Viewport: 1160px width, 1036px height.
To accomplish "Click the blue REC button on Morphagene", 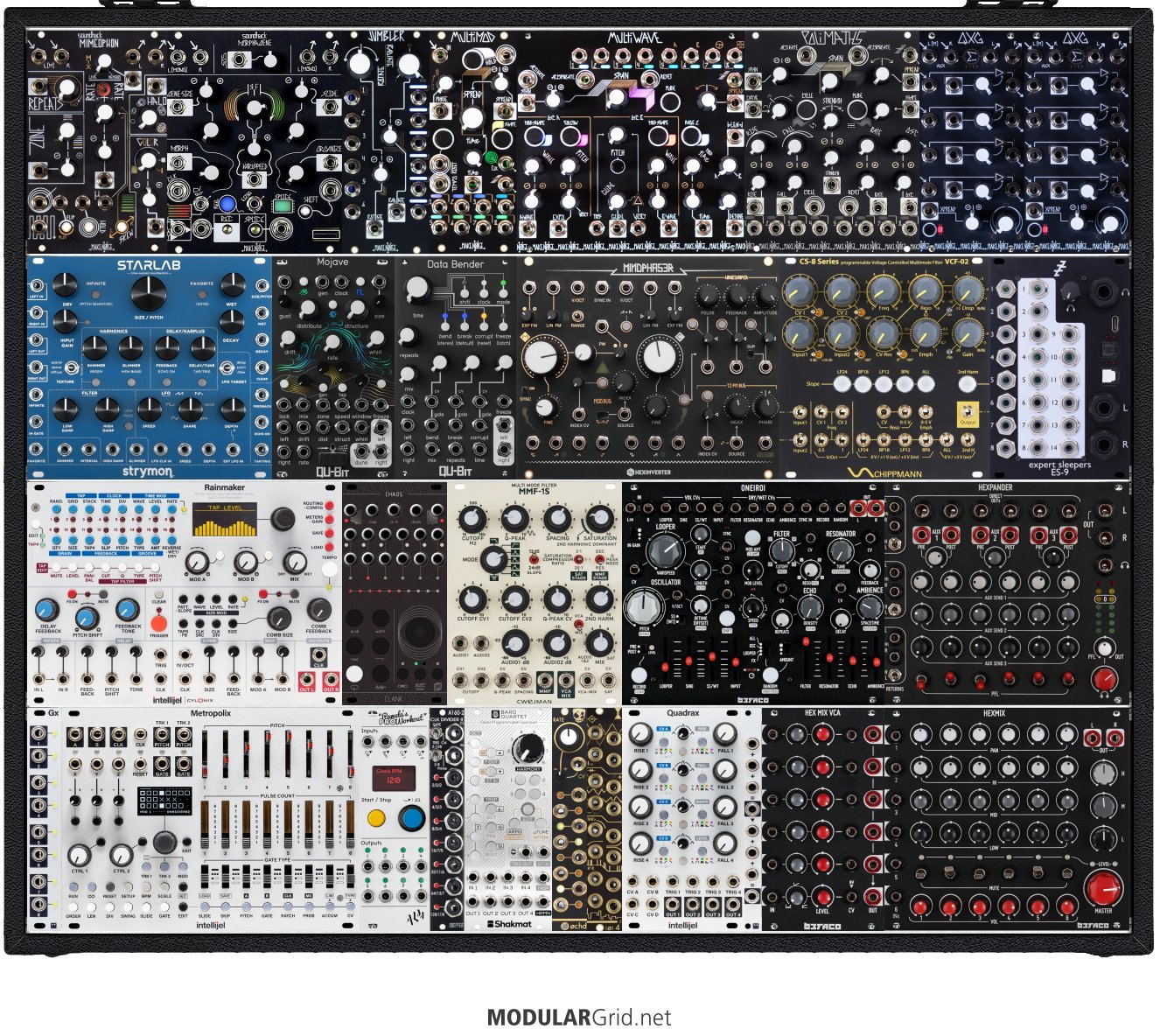I will point(227,205).
